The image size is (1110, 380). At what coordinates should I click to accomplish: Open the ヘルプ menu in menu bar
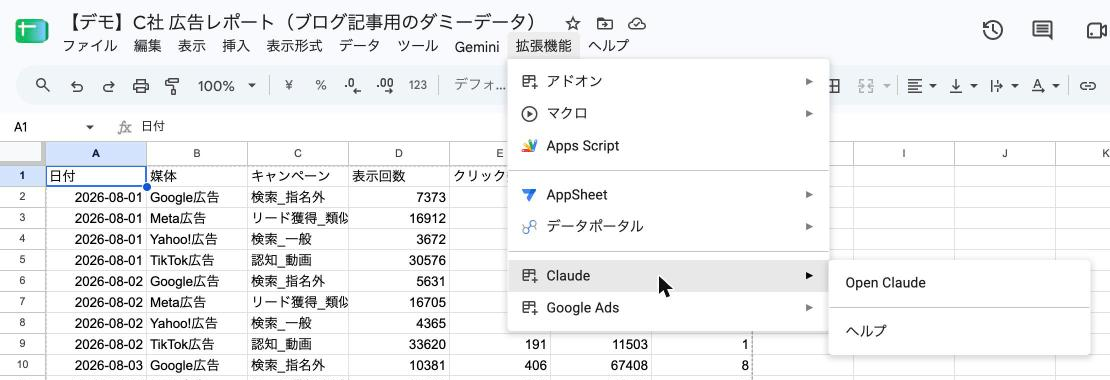tap(608, 47)
